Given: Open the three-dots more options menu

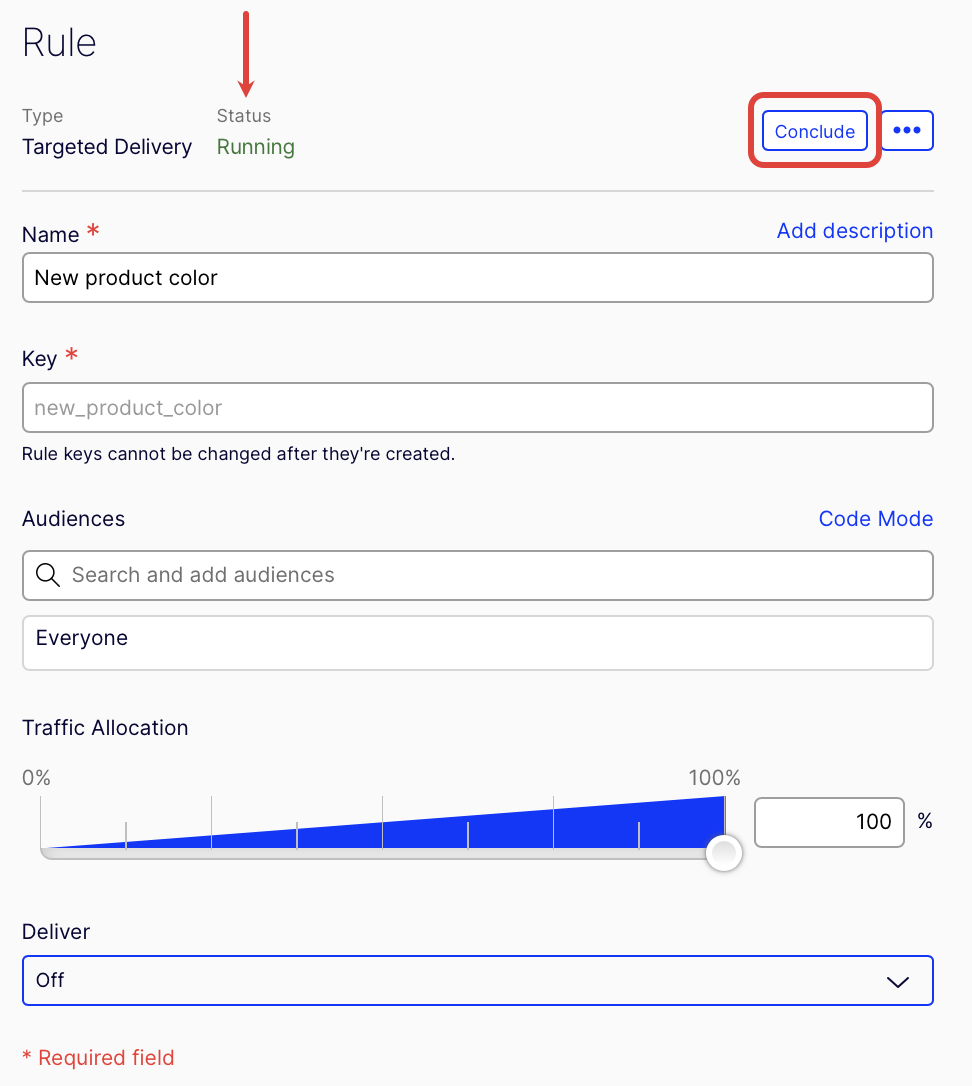Looking at the screenshot, I should click(x=907, y=130).
